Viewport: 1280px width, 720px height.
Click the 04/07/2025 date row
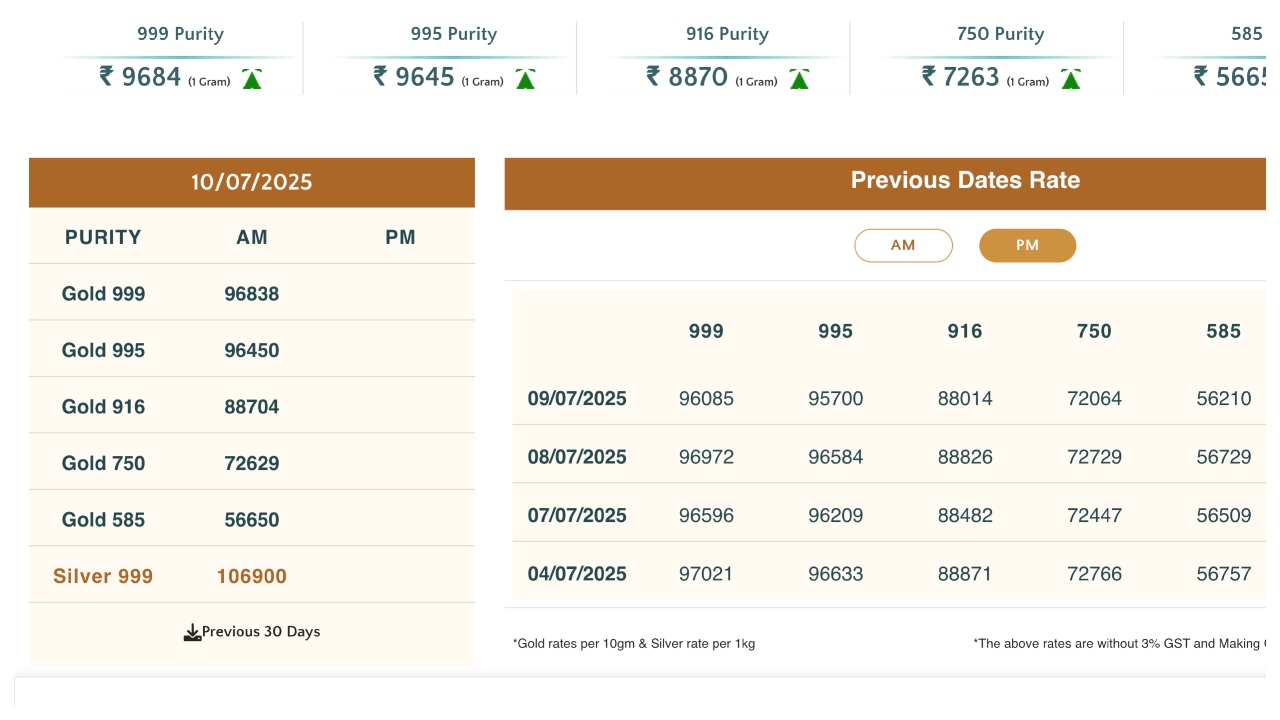pos(577,574)
